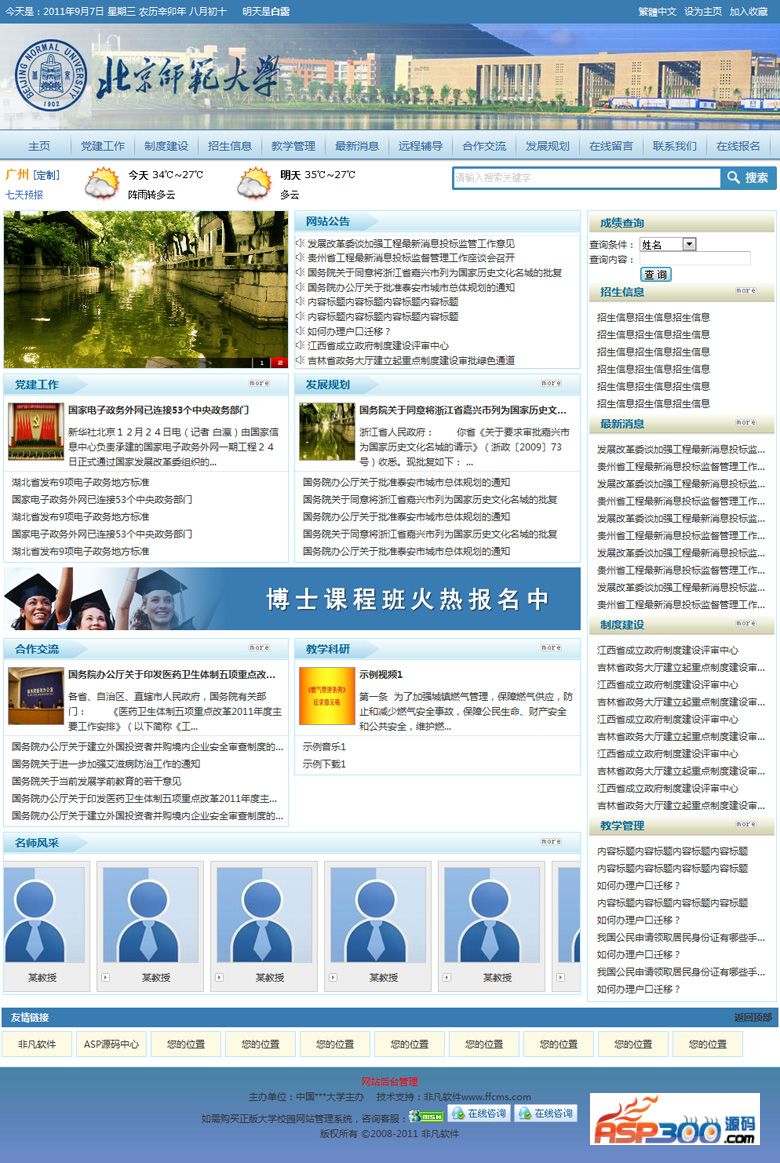Open 'more' for 制度建设 sidebar section

pos(746,624)
